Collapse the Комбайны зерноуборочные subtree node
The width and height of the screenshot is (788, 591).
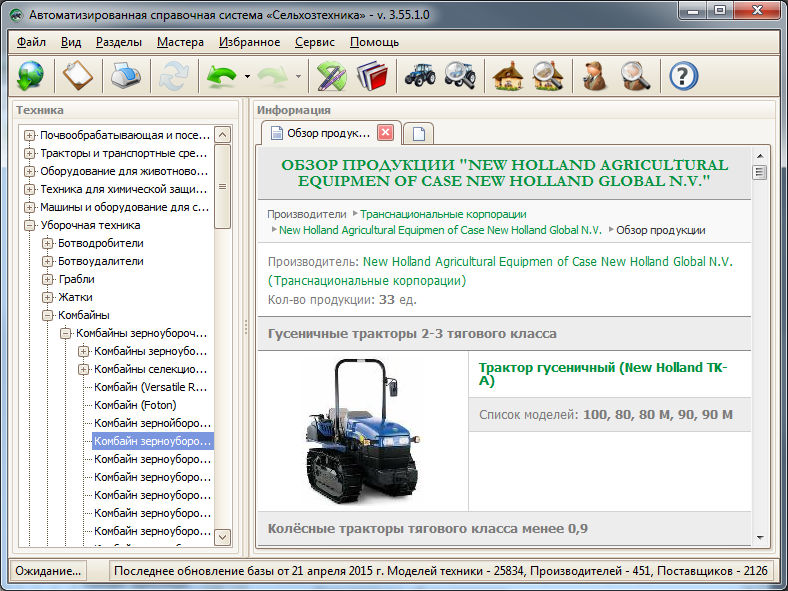[66, 333]
